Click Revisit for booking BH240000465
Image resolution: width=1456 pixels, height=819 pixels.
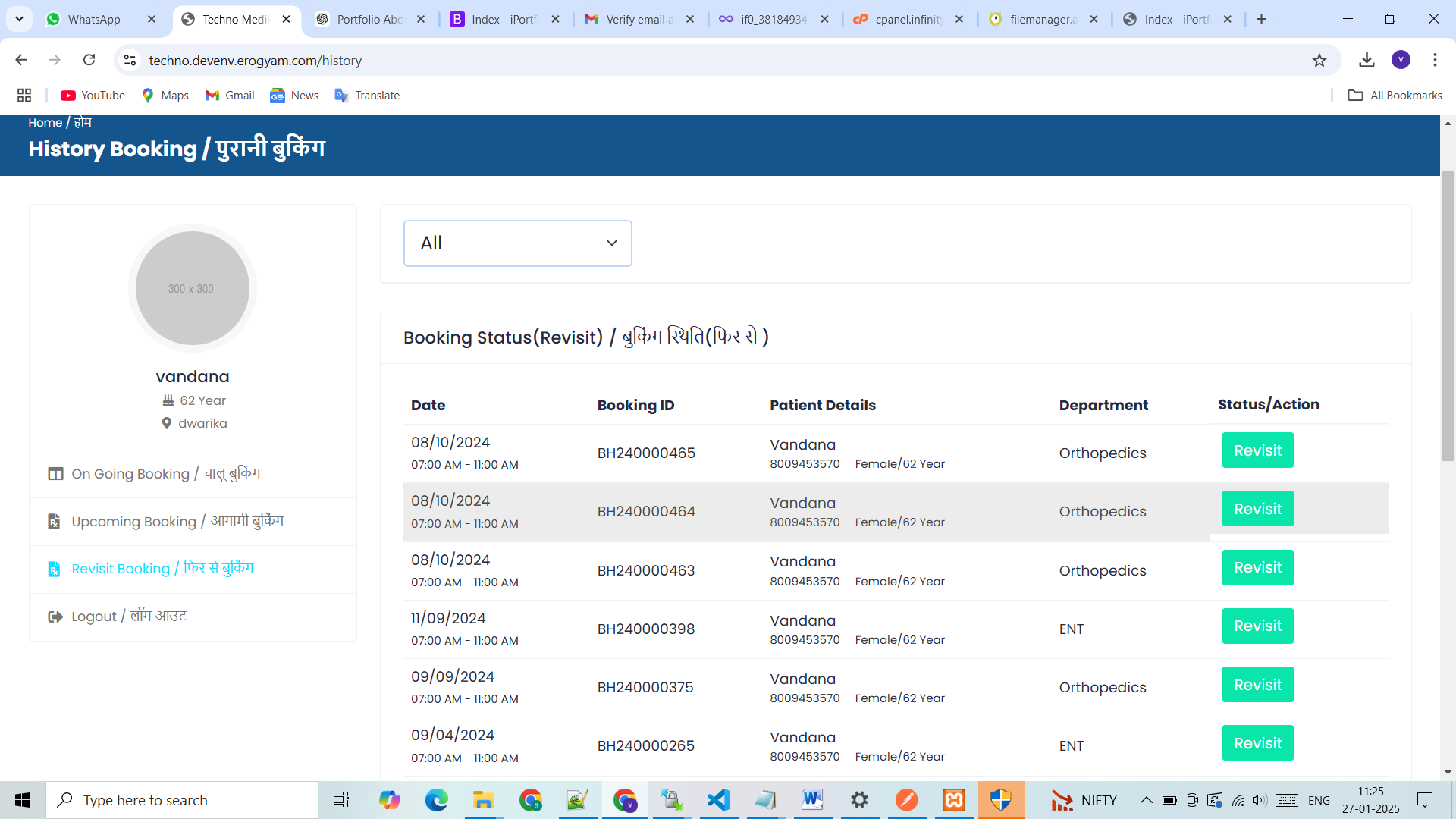click(1257, 450)
